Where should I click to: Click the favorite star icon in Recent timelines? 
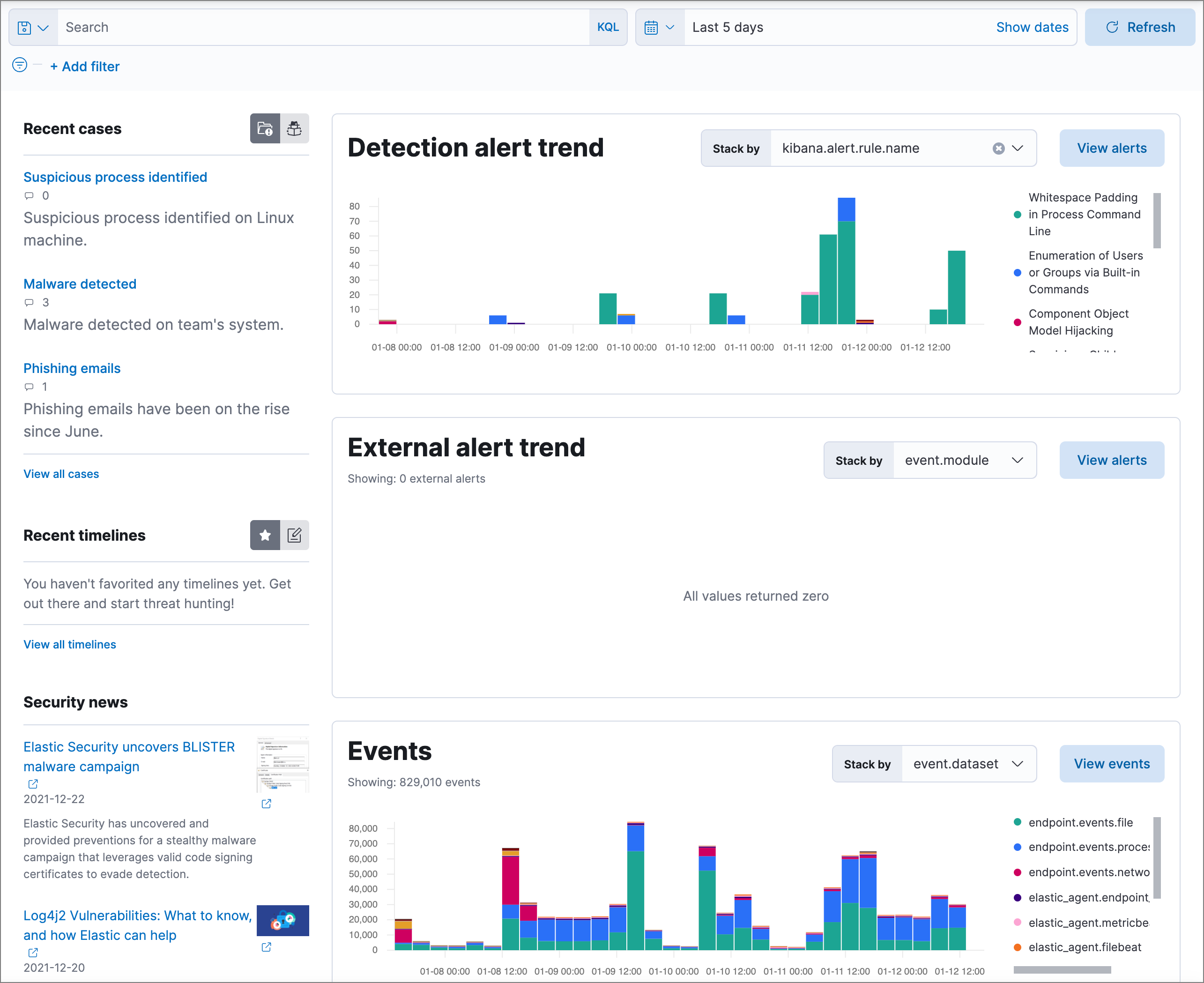coord(265,535)
